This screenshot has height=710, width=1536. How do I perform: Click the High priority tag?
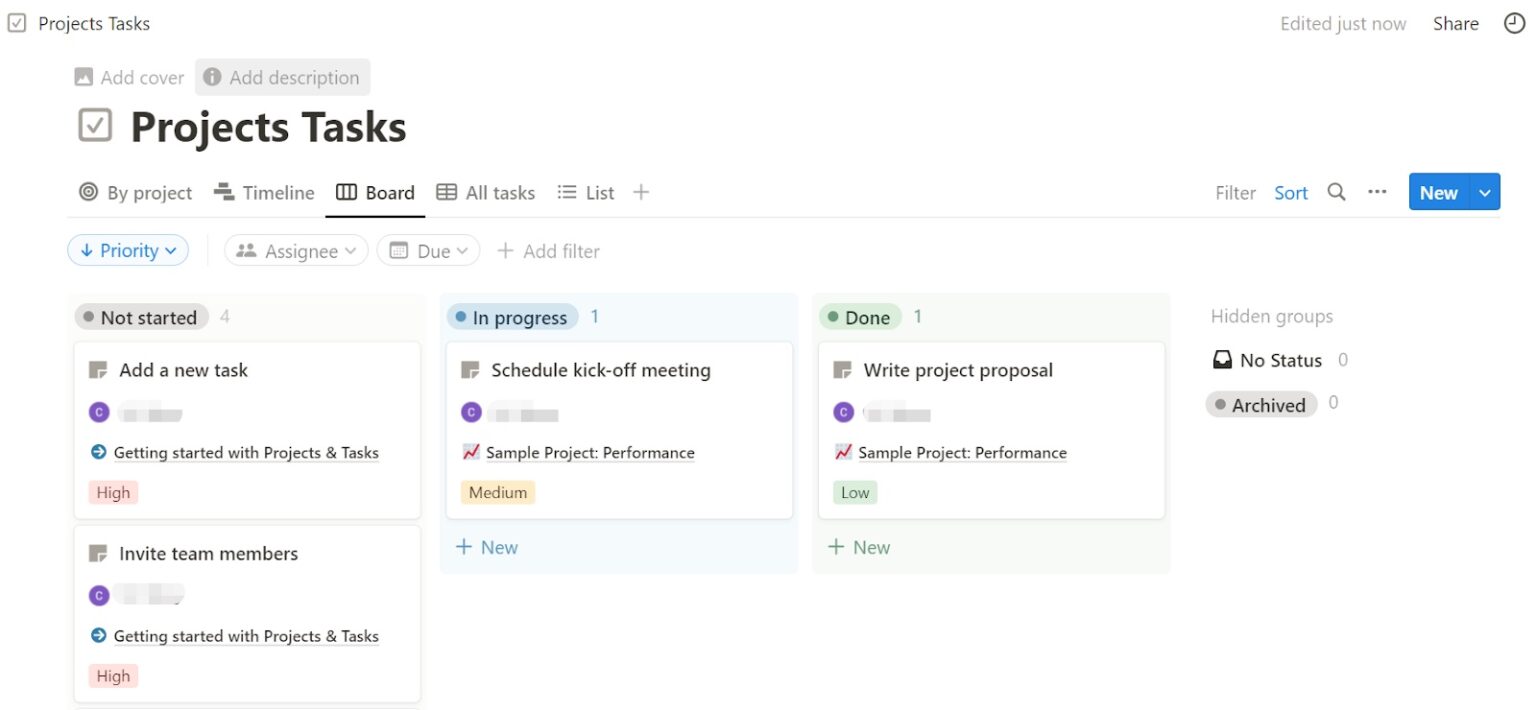112,492
